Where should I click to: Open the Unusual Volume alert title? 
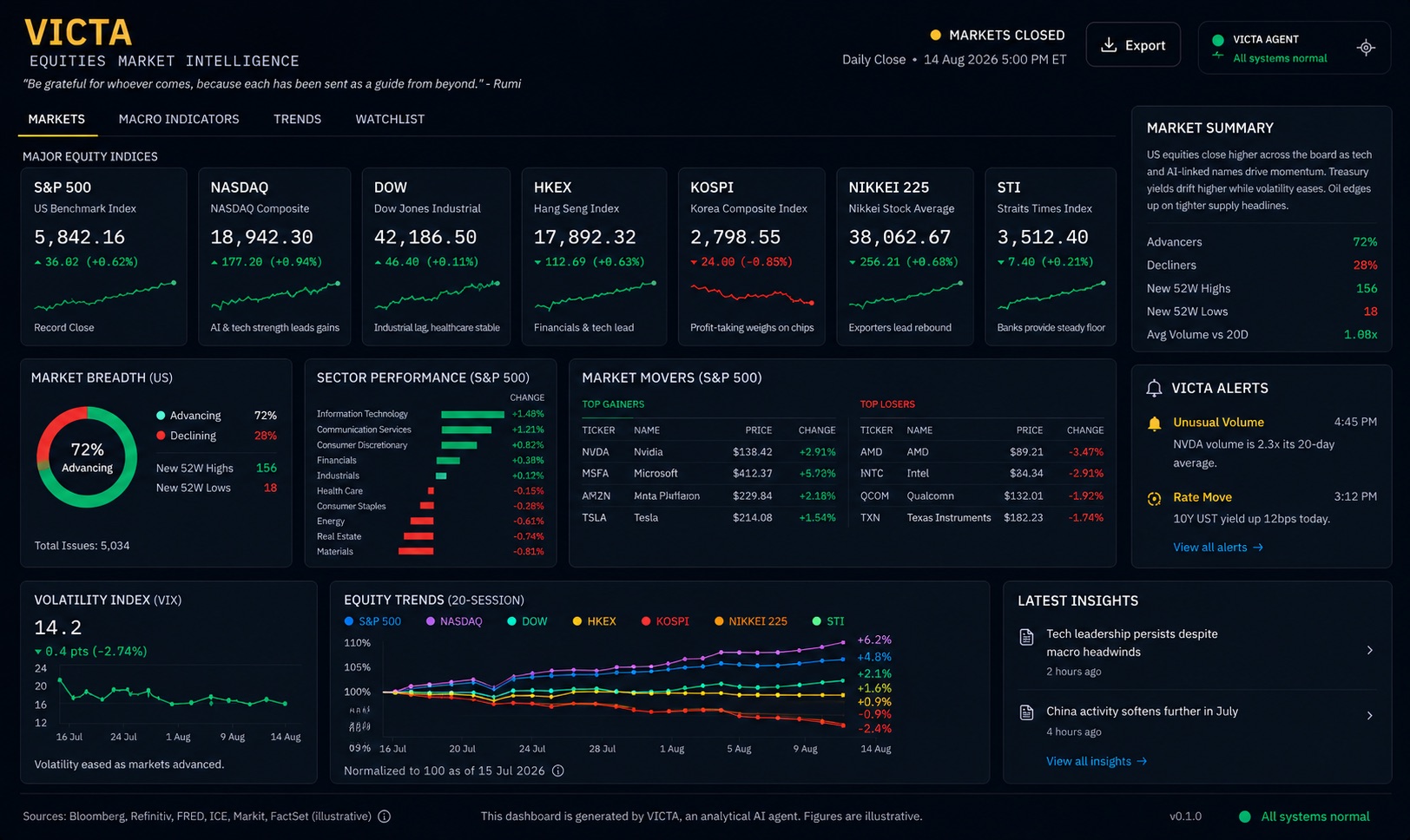click(1218, 423)
